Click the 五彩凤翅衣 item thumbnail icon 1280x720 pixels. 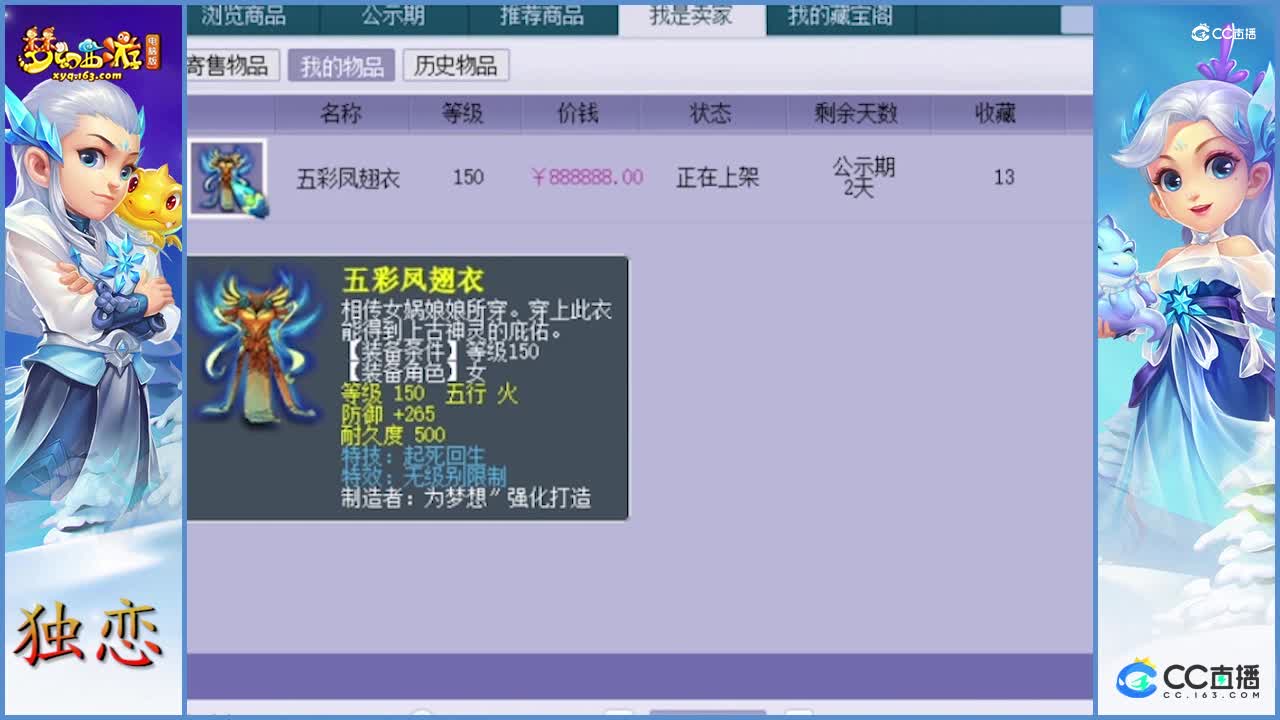228,177
